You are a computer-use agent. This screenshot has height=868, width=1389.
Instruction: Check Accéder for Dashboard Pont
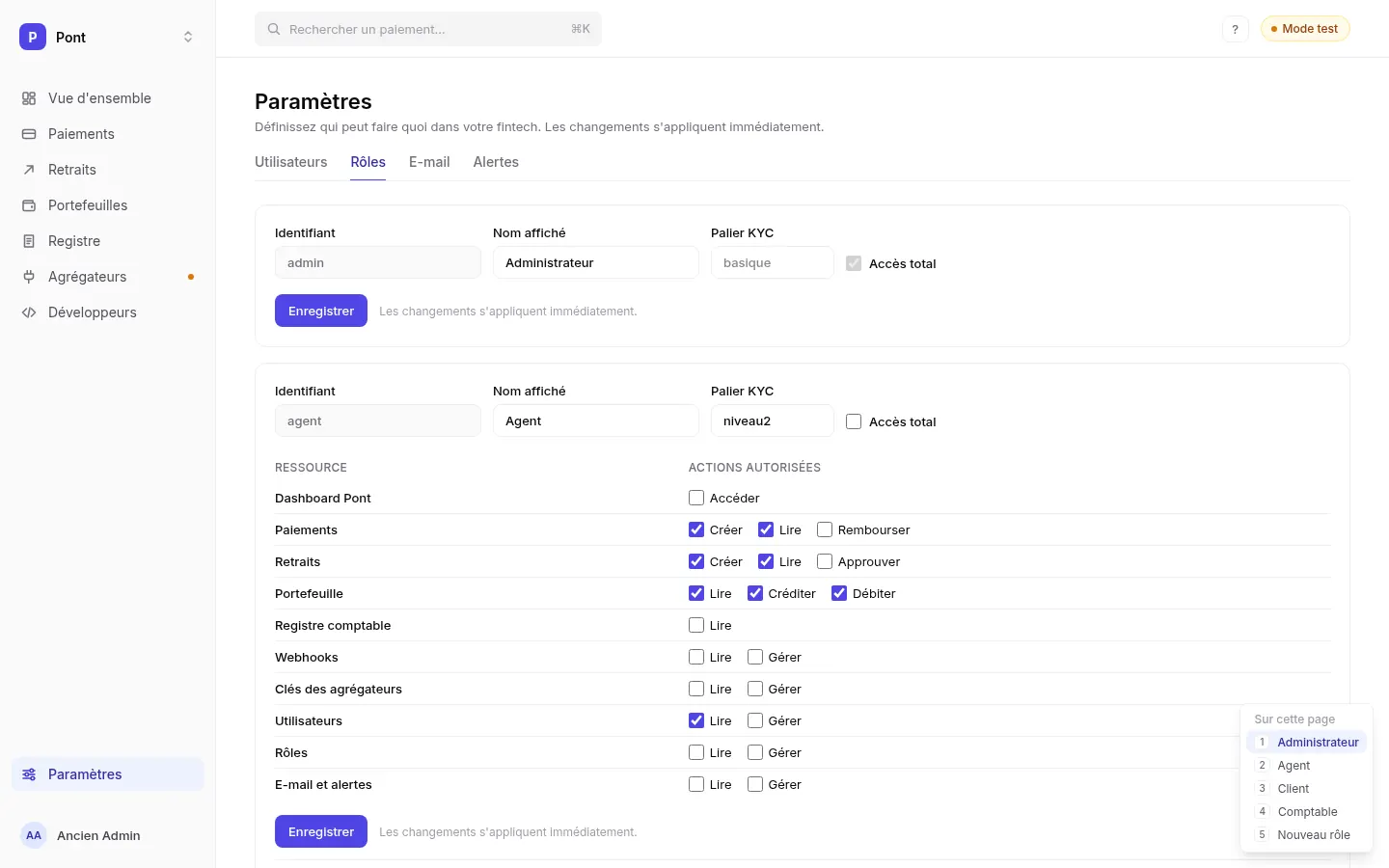click(x=696, y=498)
